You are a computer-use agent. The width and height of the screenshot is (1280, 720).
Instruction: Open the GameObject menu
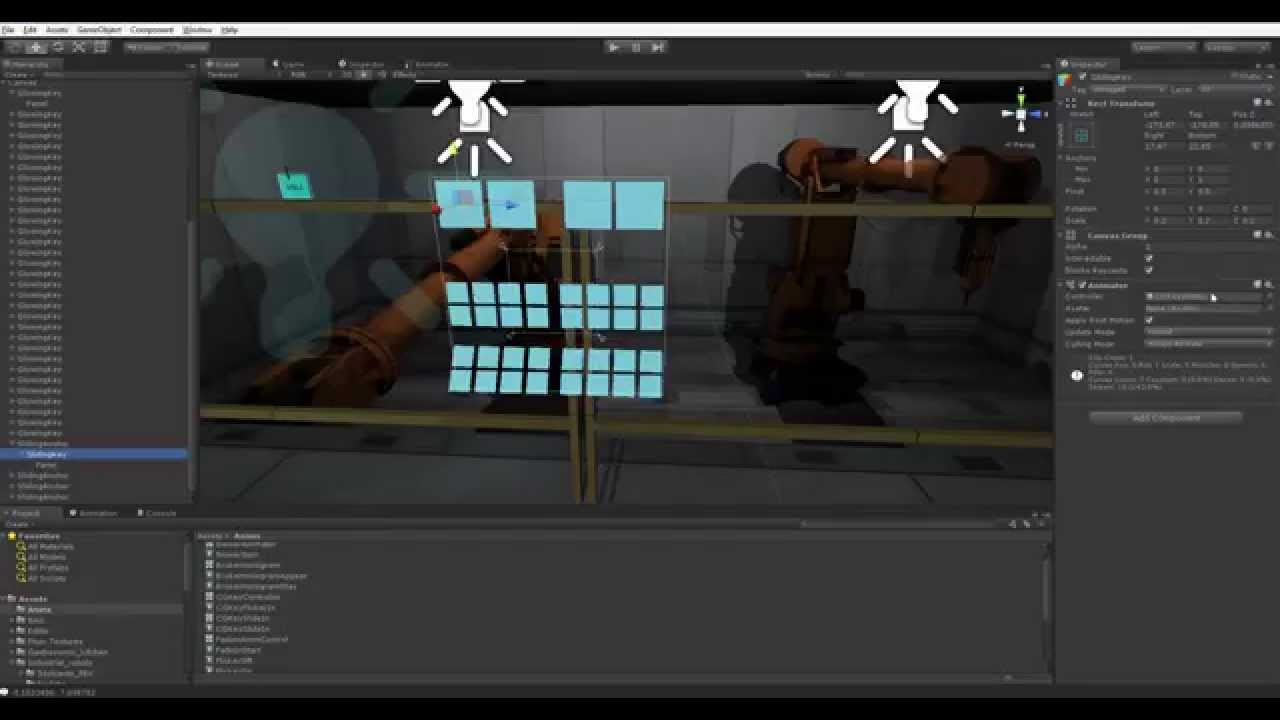pyautogui.click(x=97, y=30)
